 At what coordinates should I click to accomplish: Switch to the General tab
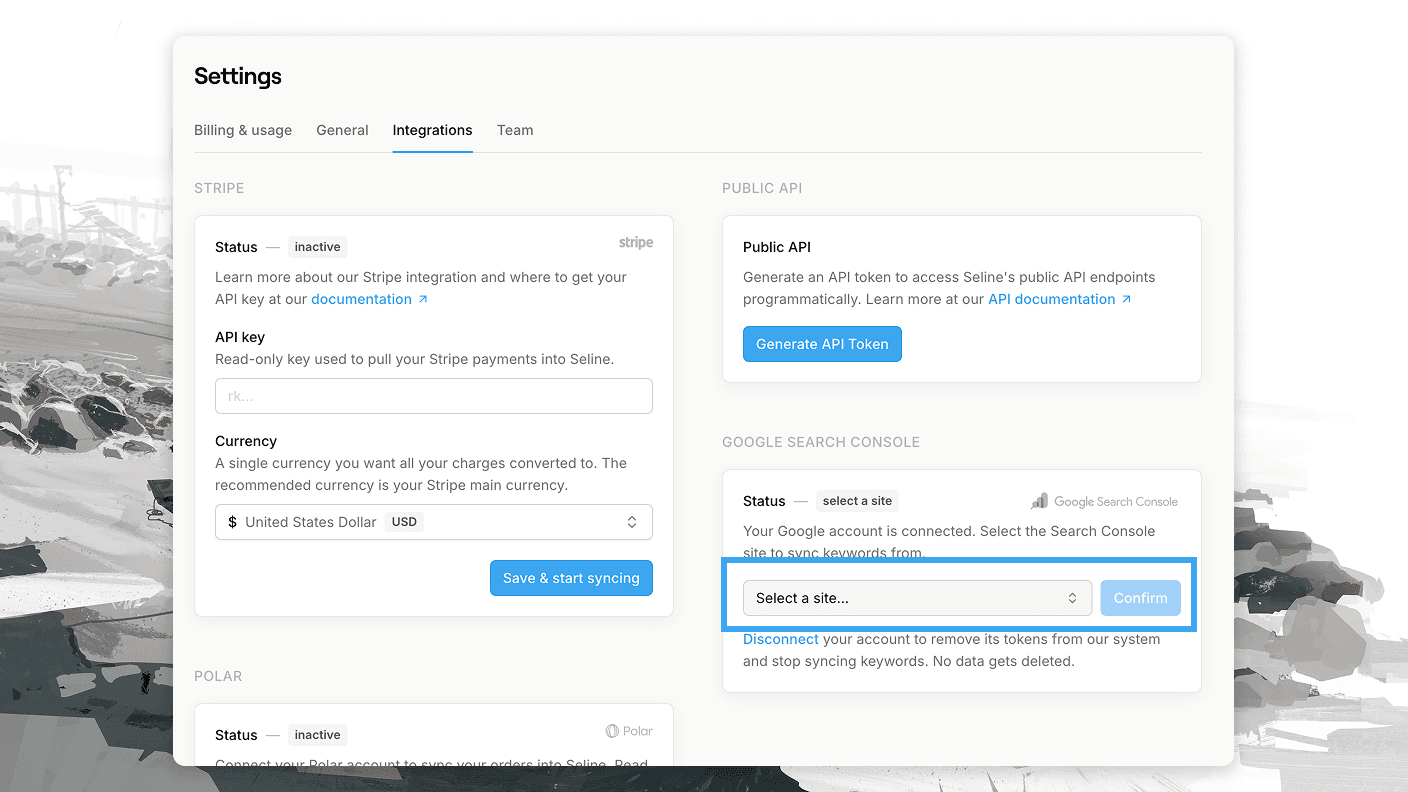click(x=342, y=130)
